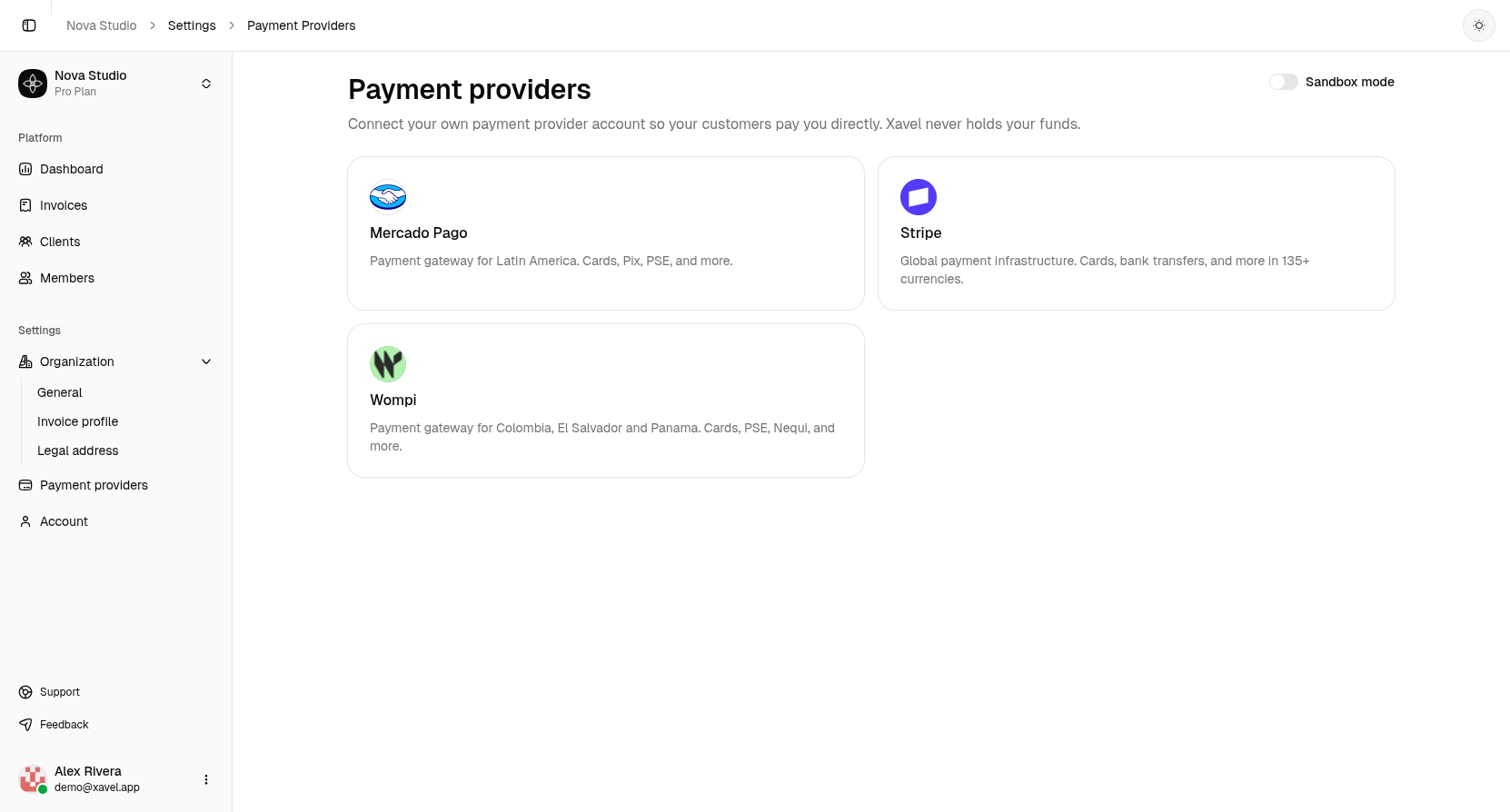Image resolution: width=1510 pixels, height=812 pixels.
Task: Click the Stripe global payment description
Action: (1105, 270)
